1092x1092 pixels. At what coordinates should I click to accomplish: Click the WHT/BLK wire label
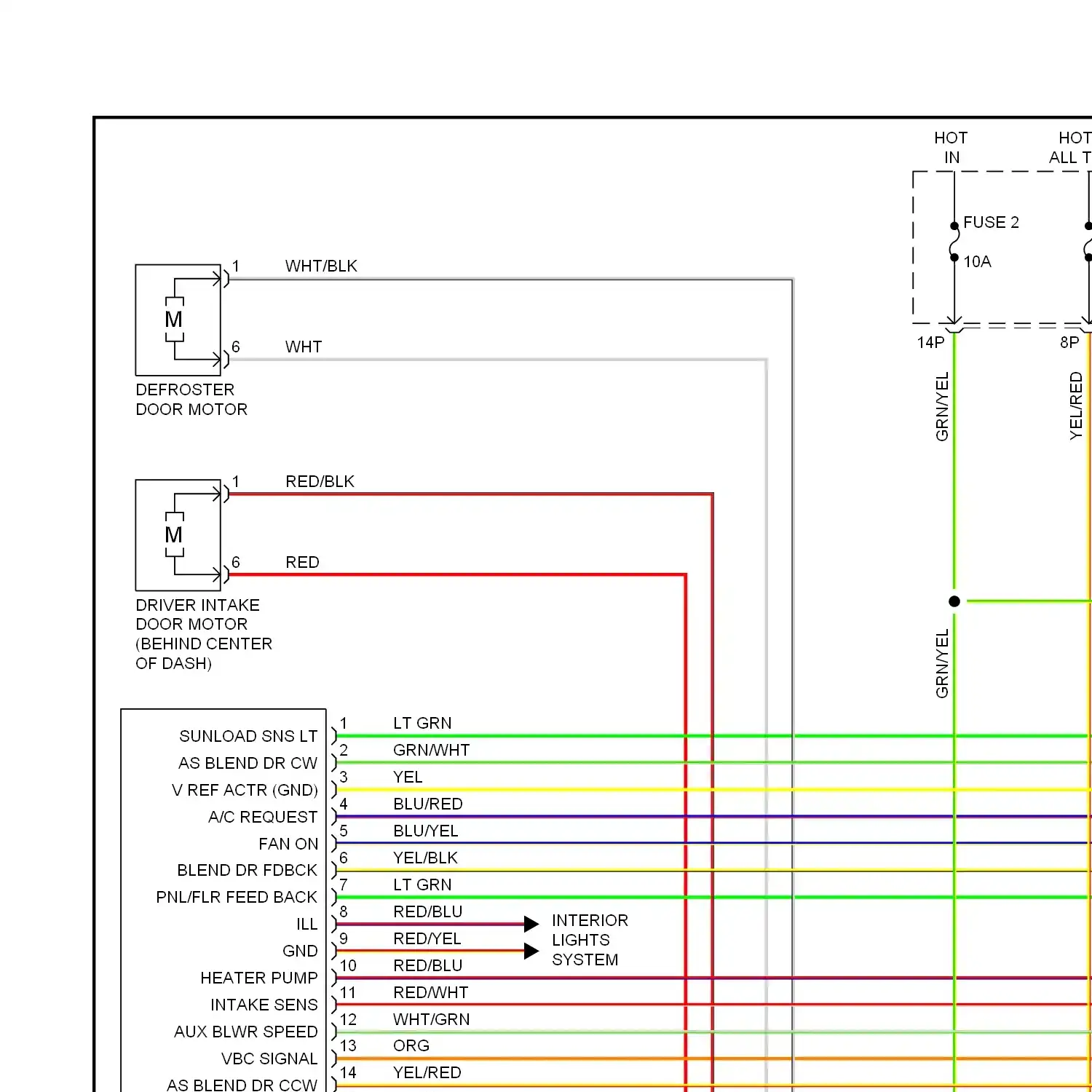(x=321, y=266)
